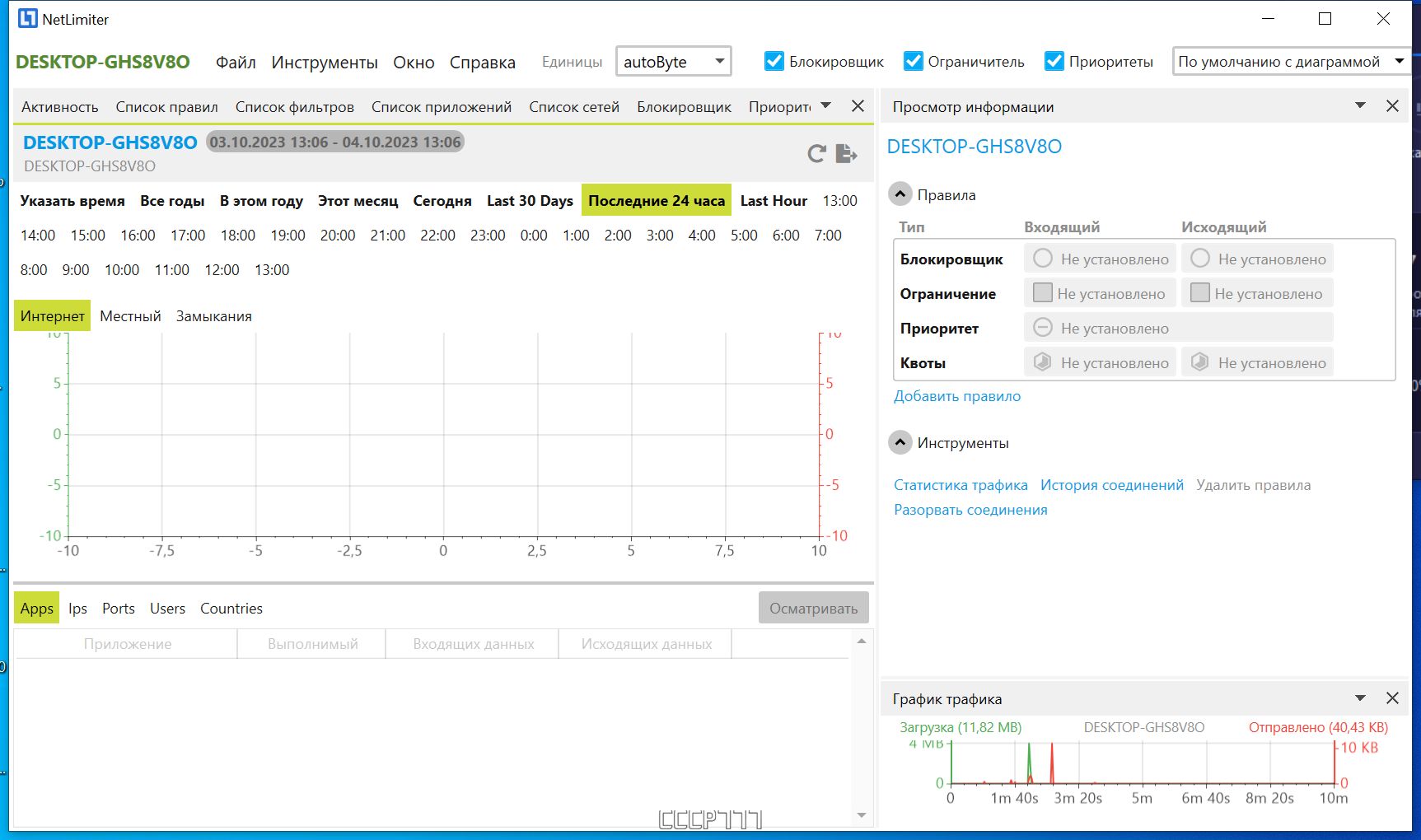This screenshot has width=1421, height=840.
Task: Open История соединений link
Action: 1111,485
